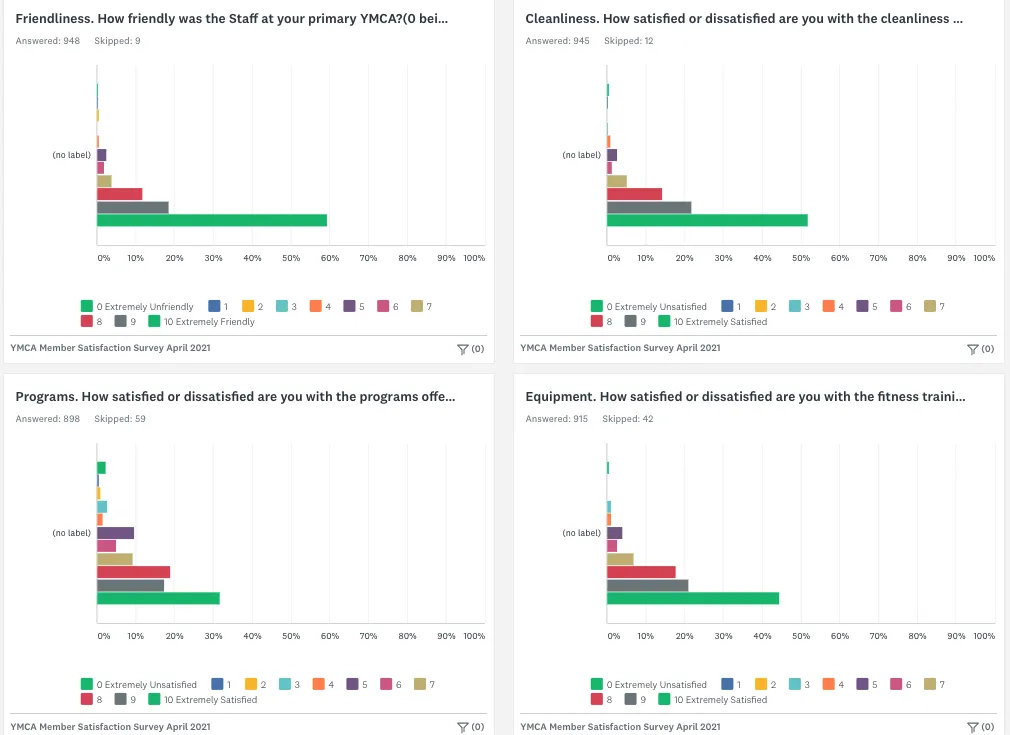Toggle the '0 Extremely Unsatisfied' legend on Cleanliness
This screenshot has height=735, width=1010.
pyautogui.click(x=651, y=306)
